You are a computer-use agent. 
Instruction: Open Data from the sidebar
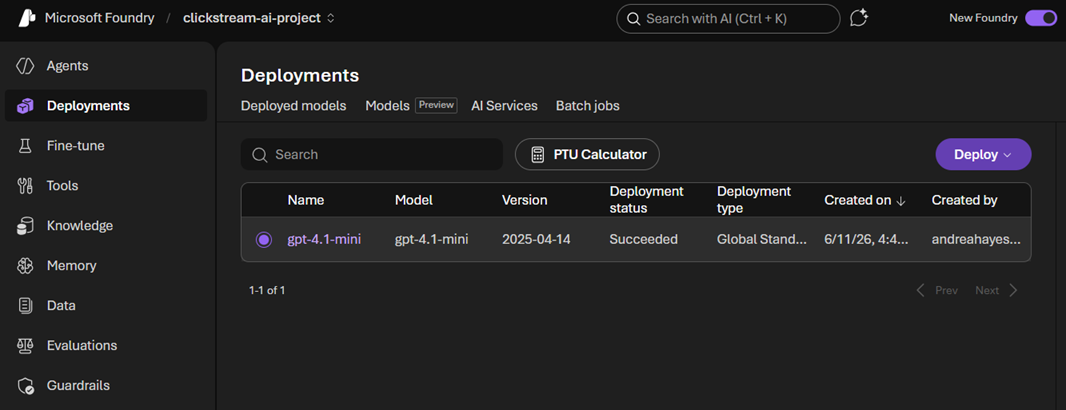(x=105, y=305)
